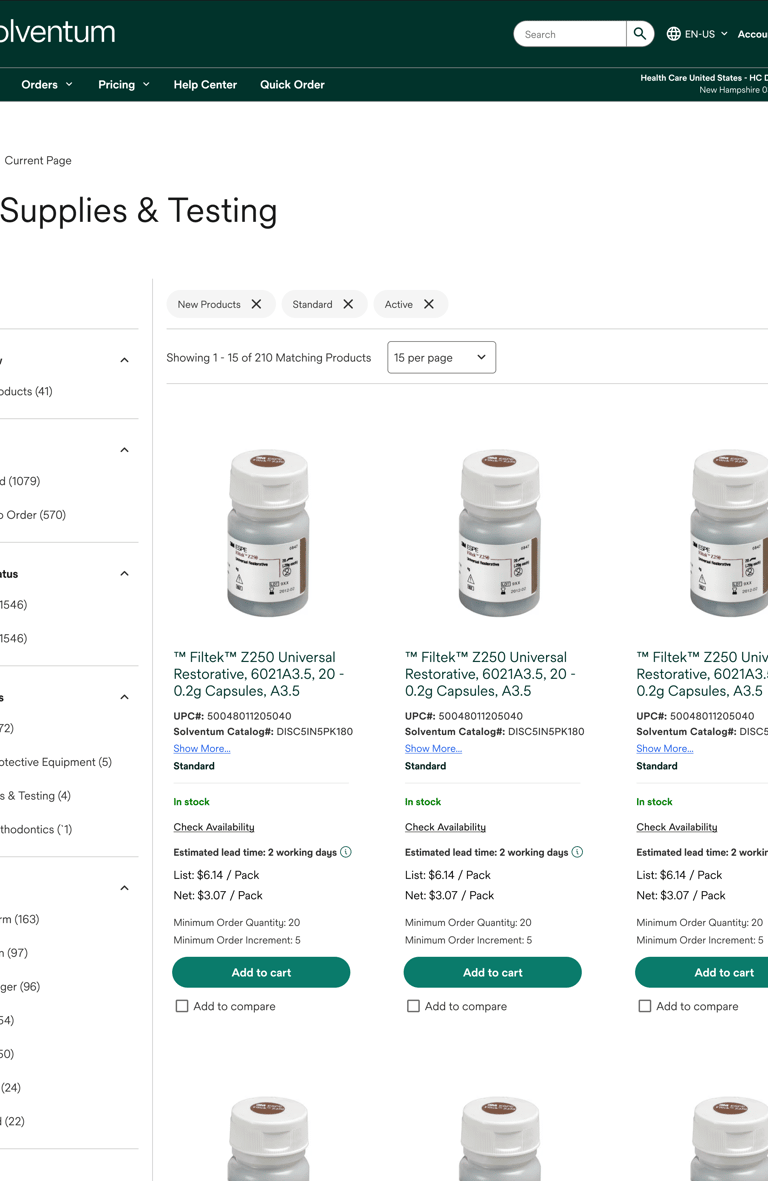Add the first Filtek Z250 to cart

click(261, 972)
